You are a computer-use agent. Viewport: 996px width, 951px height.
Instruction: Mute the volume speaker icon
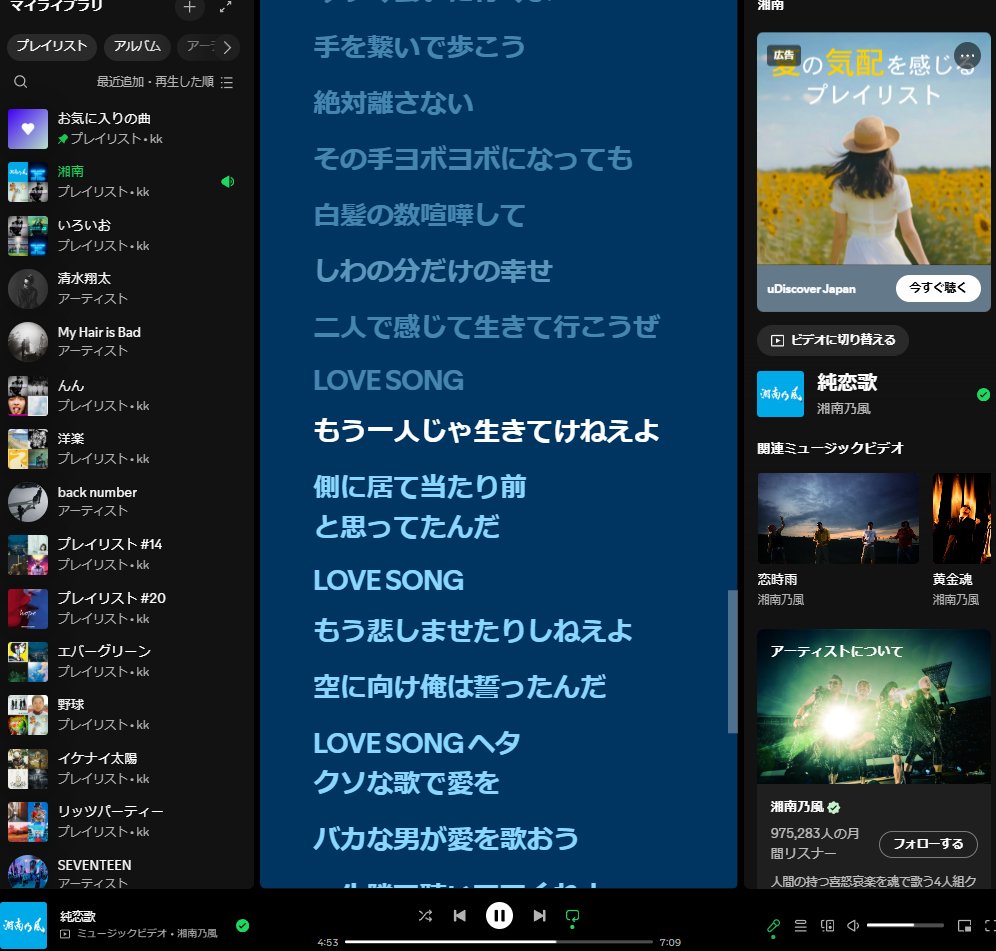(853, 926)
